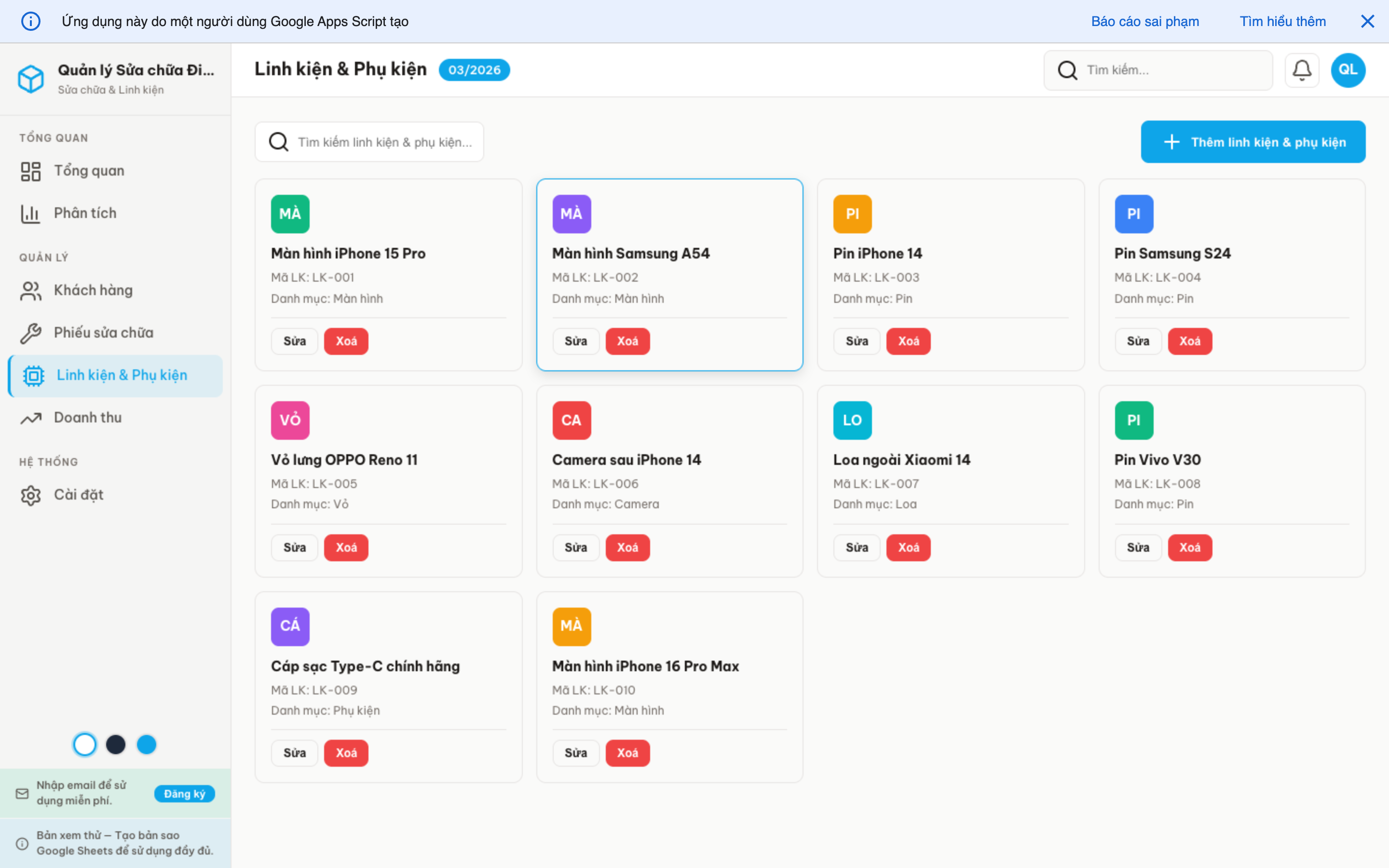Open Cài đặt settings page
This screenshot has height=868, width=1389.
tap(78, 494)
